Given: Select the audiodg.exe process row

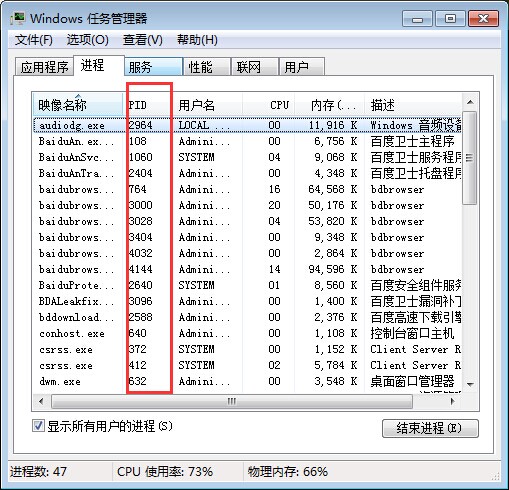Looking at the screenshot, I should pyautogui.click(x=247, y=125).
